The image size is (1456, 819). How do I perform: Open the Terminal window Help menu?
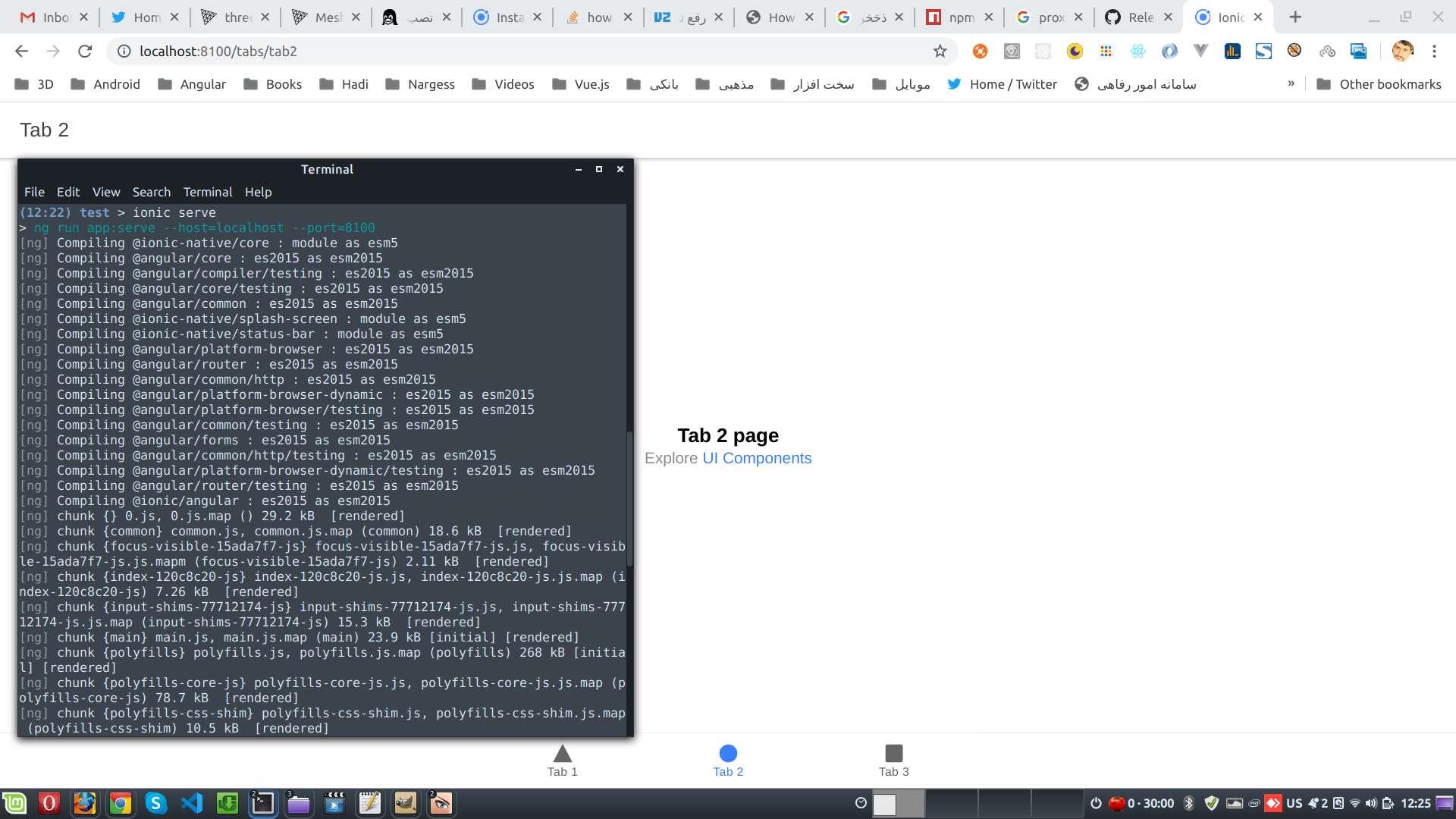258,192
